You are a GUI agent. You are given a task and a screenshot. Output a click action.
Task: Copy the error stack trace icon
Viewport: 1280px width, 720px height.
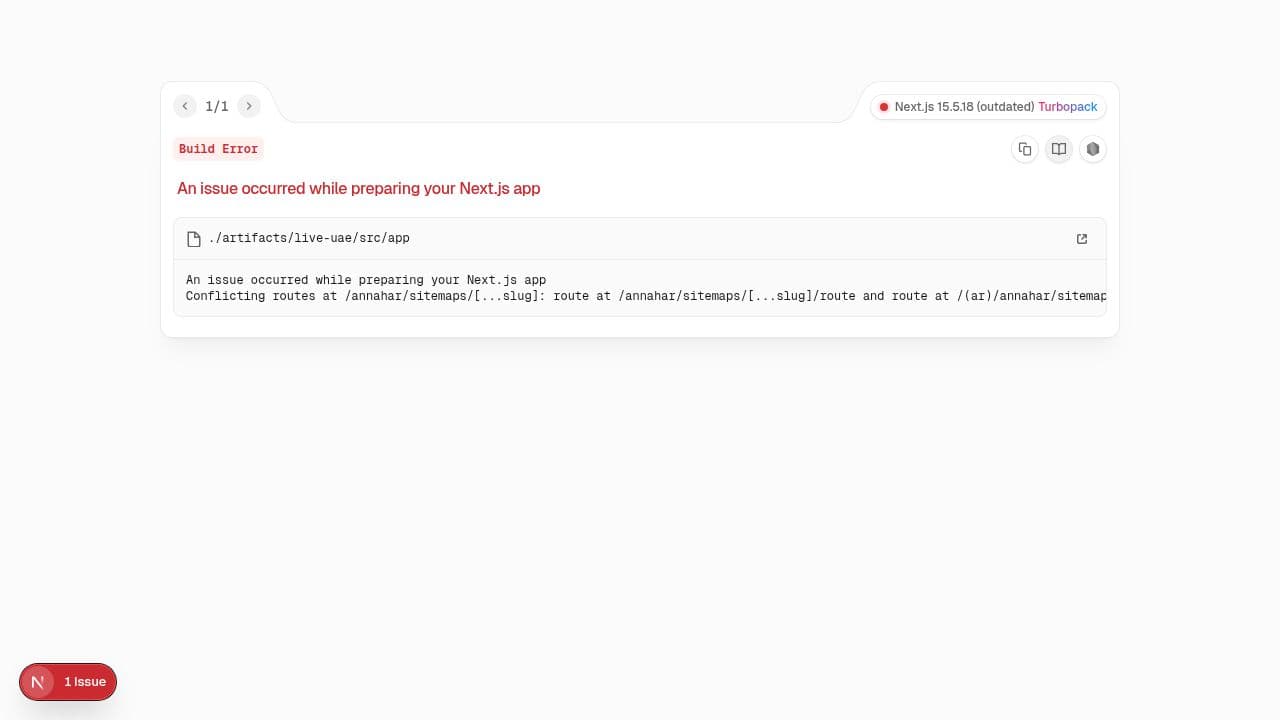tap(1025, 149)
